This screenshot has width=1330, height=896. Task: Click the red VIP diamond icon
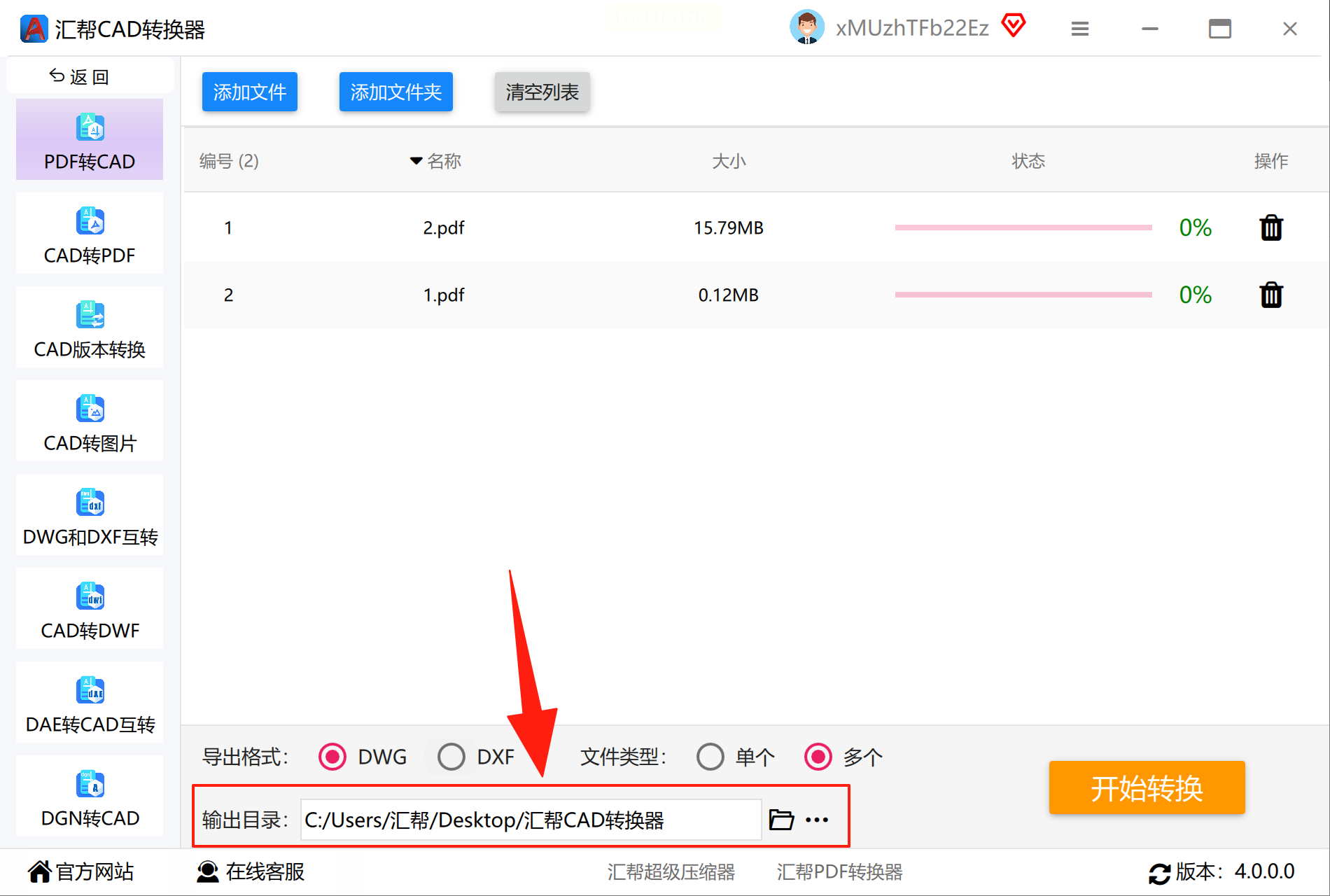pyautogui.click(x=1014, y=26)
